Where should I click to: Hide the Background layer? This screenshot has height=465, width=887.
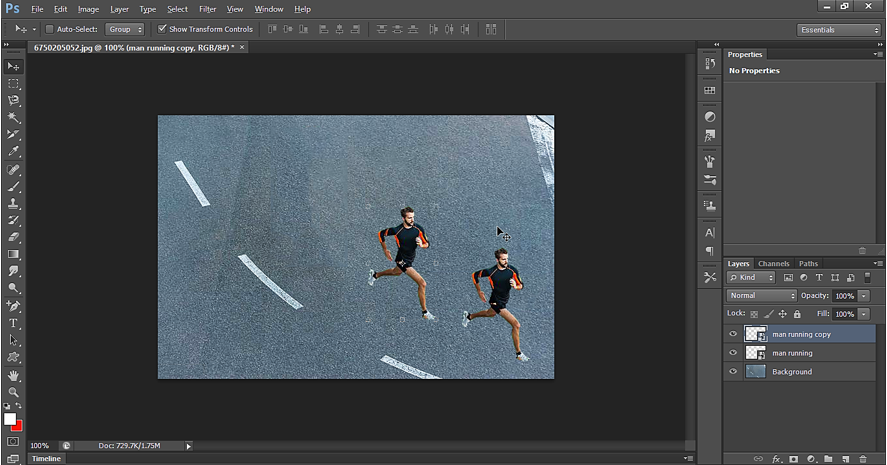click(x=733, y=371)
